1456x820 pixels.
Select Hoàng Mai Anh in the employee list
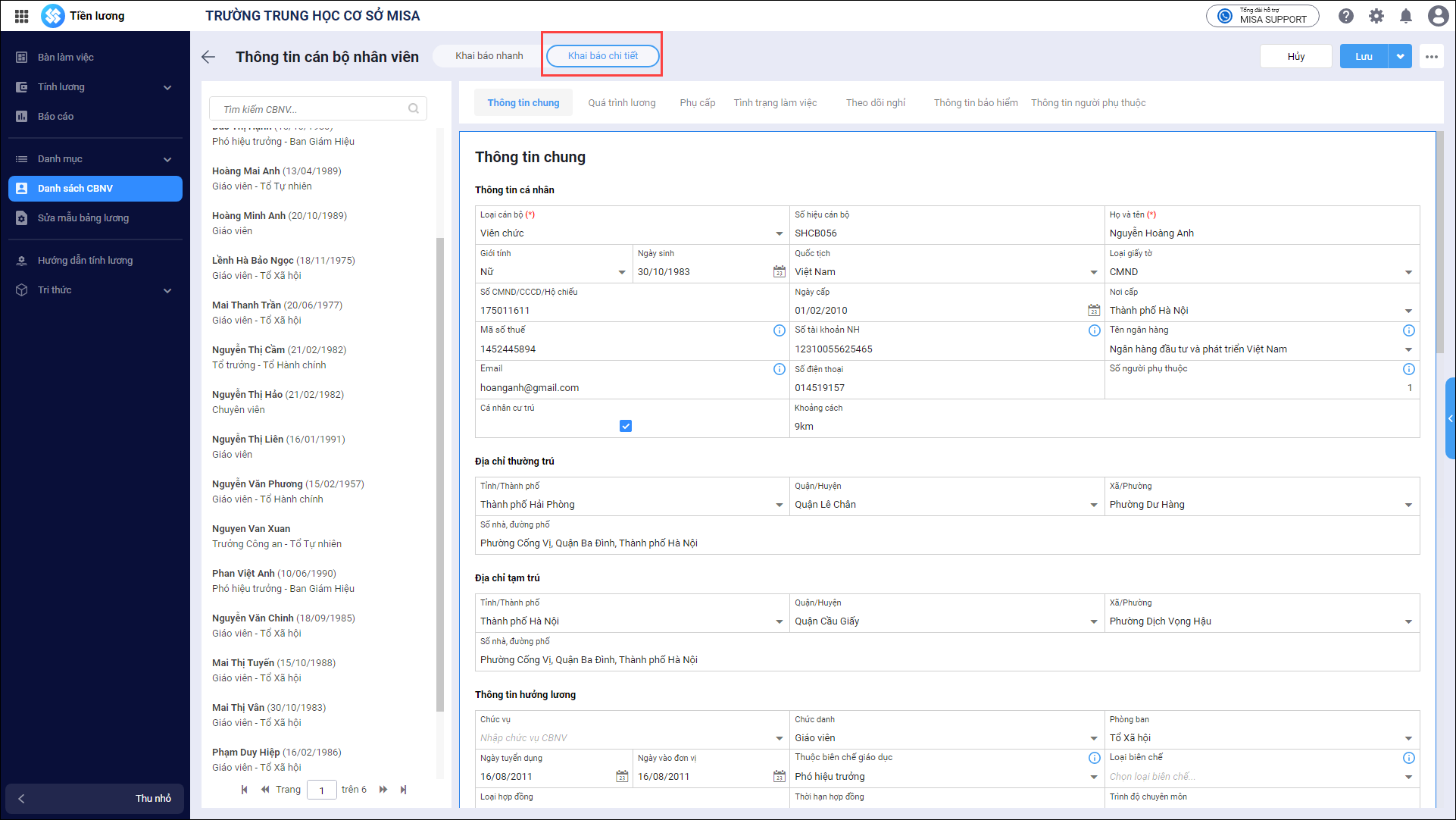pos(318,179)
